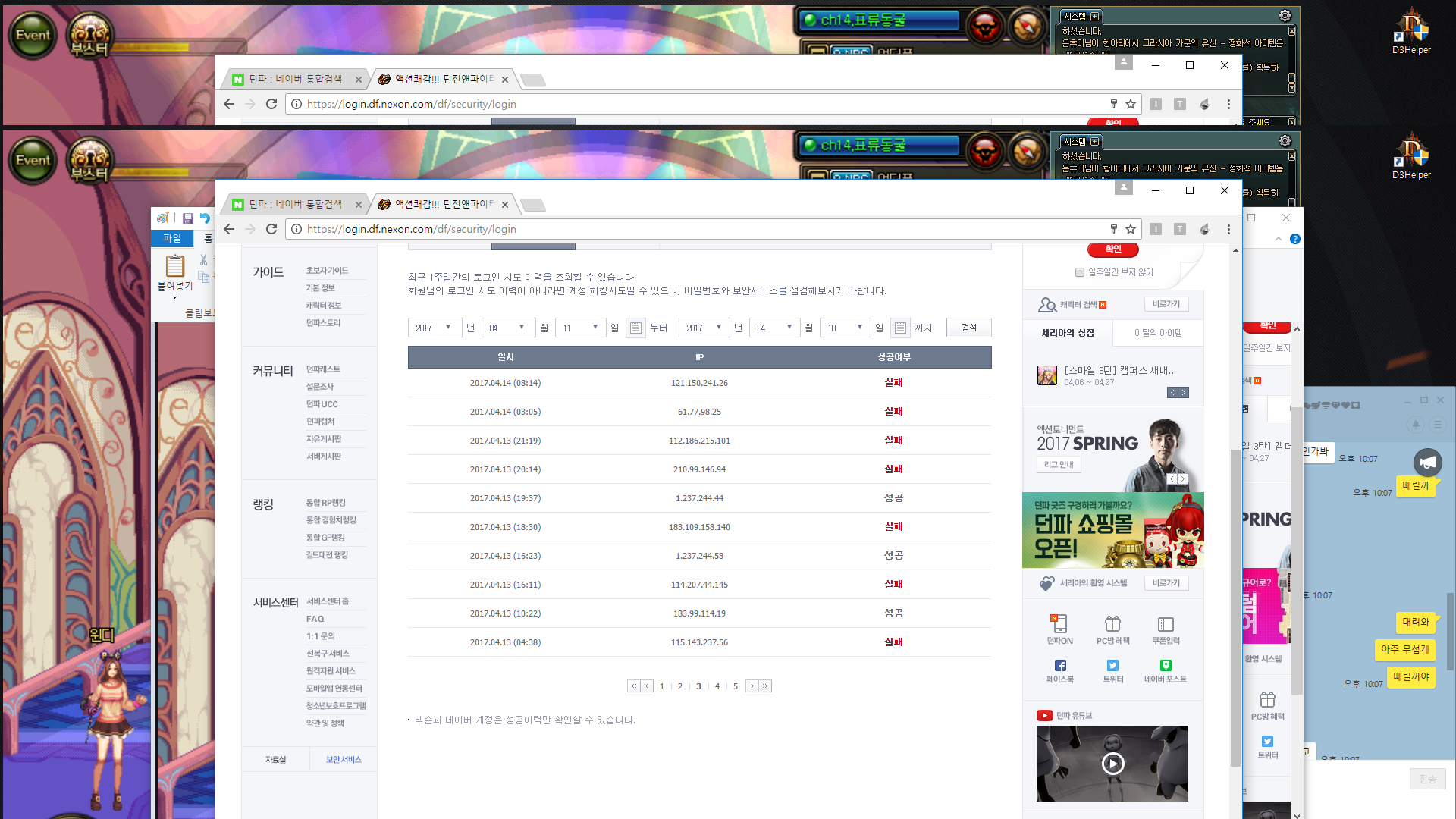
Task: Switch to the 이달의 아이템 tab
Action: [1158, 333]
